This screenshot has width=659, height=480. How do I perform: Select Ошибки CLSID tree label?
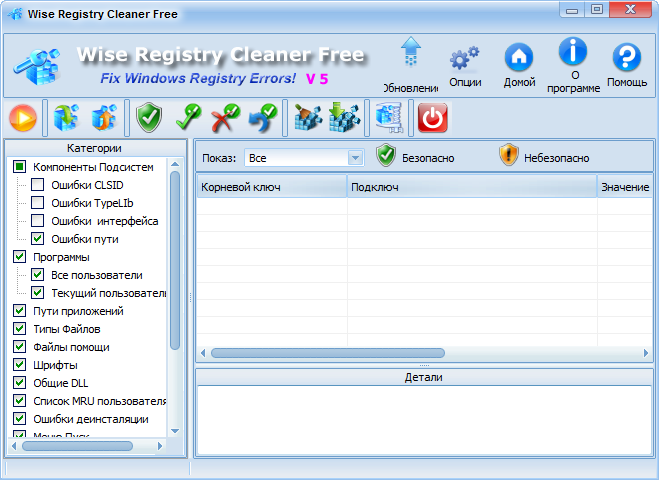coord(87,185)
